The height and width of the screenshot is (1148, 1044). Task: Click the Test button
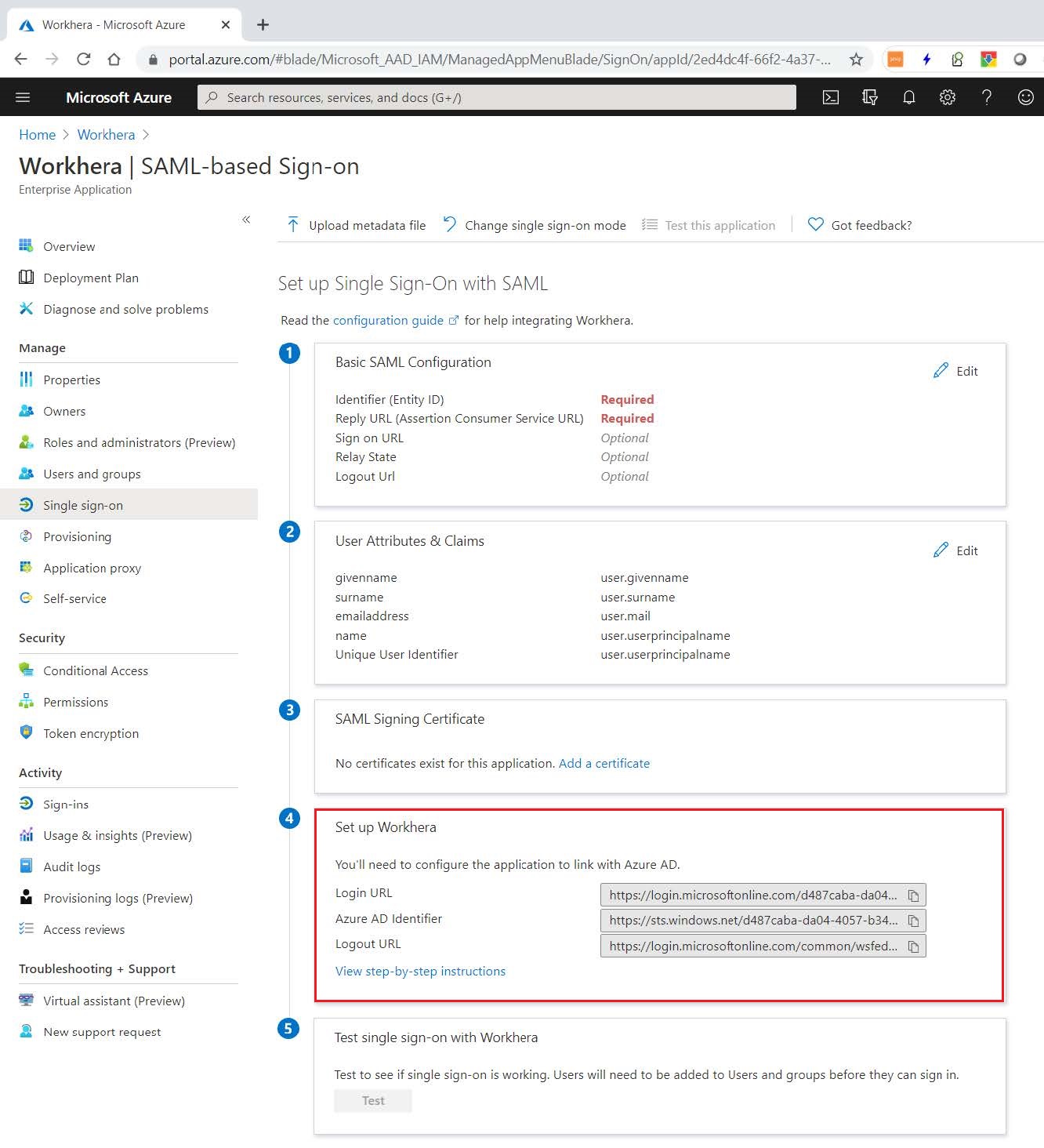(x=373, y=1101)
